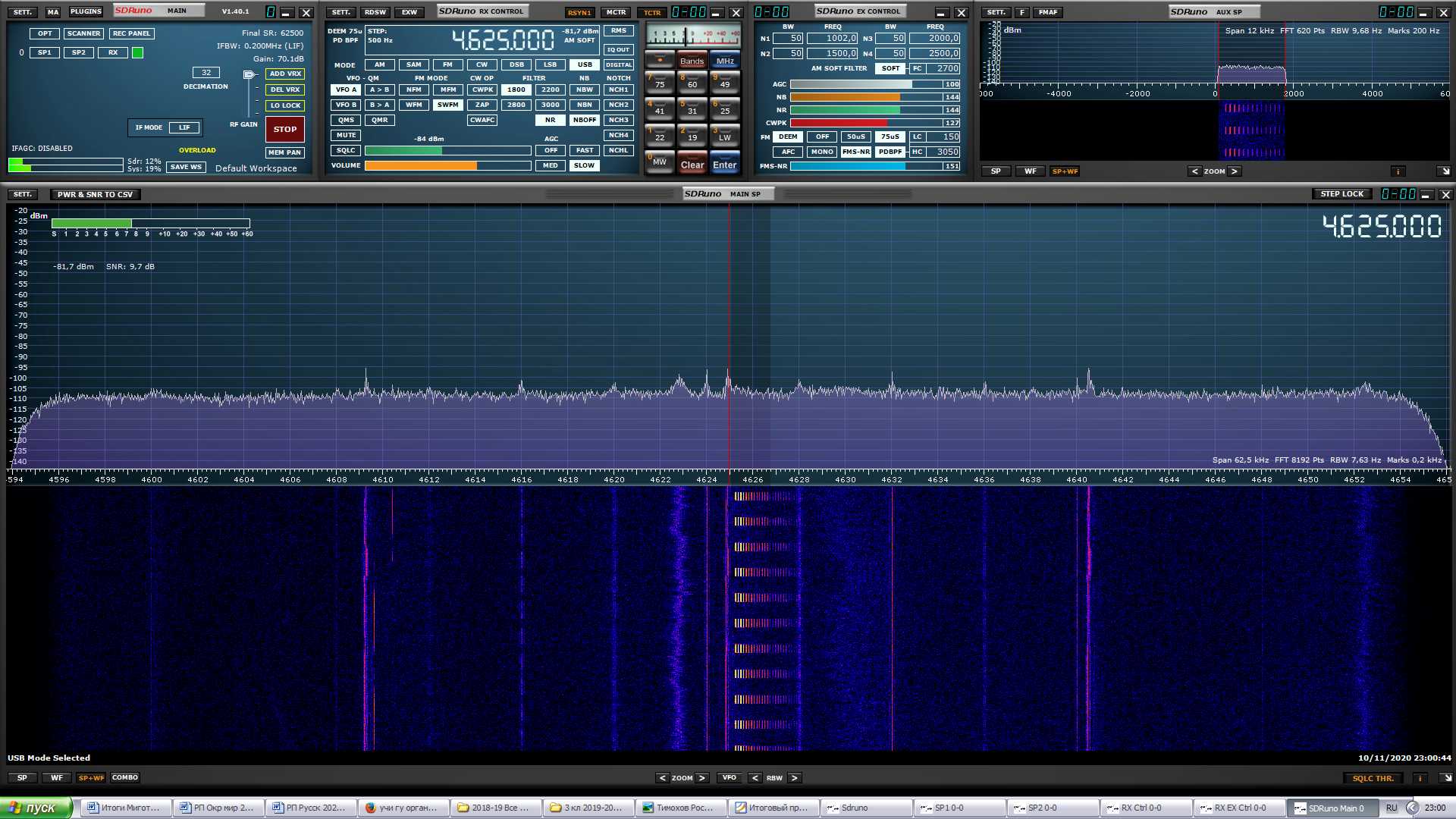1456x819 pixels.
Task: Toggle the SQLC squelch button
Action: (347, 150)
